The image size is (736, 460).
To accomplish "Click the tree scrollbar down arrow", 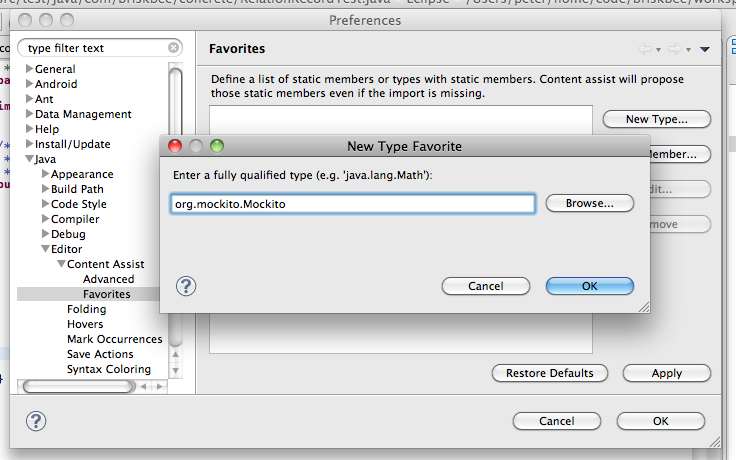I will [x=175, y=370].
